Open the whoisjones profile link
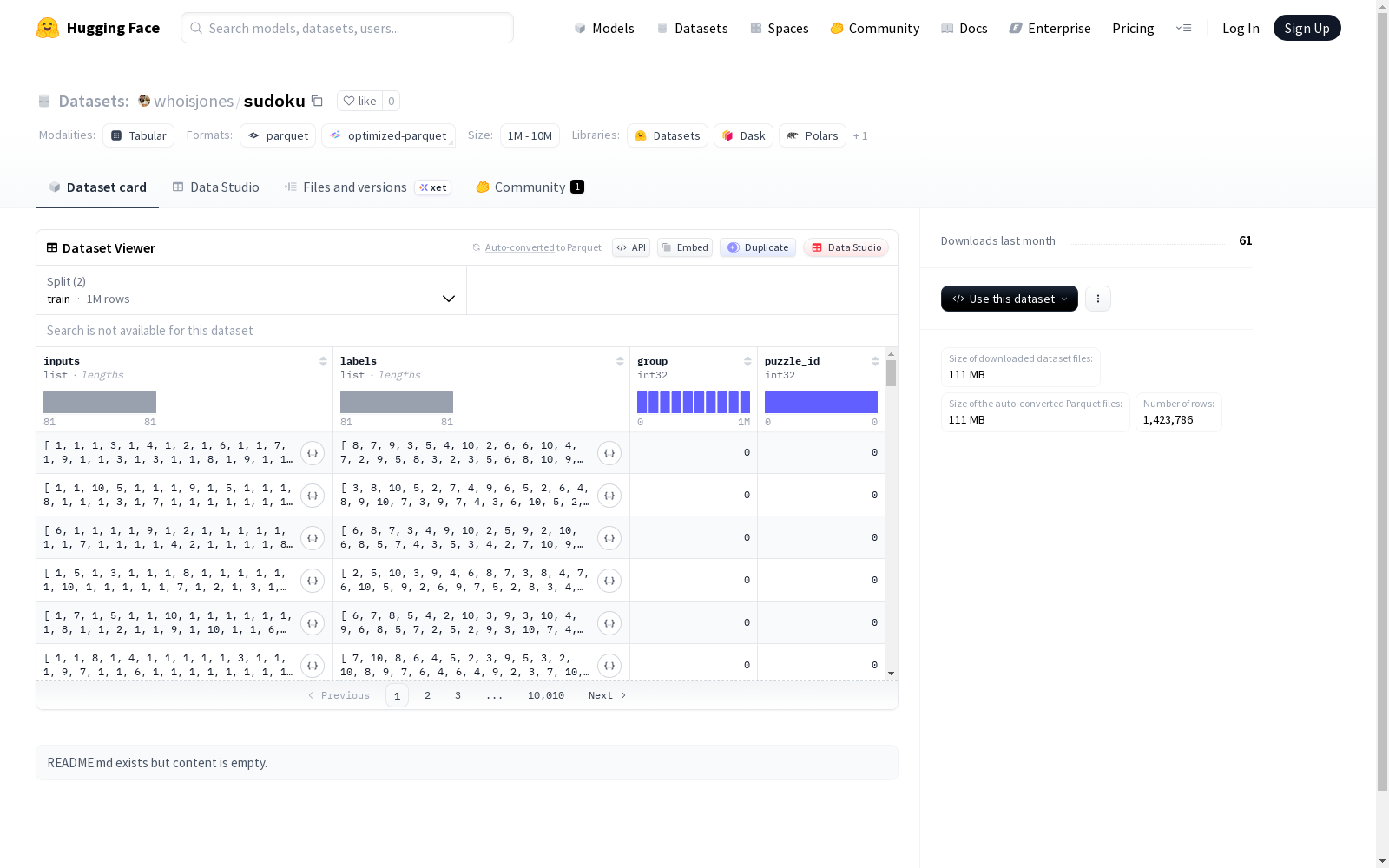1389x868 pixels. (194, 101)
